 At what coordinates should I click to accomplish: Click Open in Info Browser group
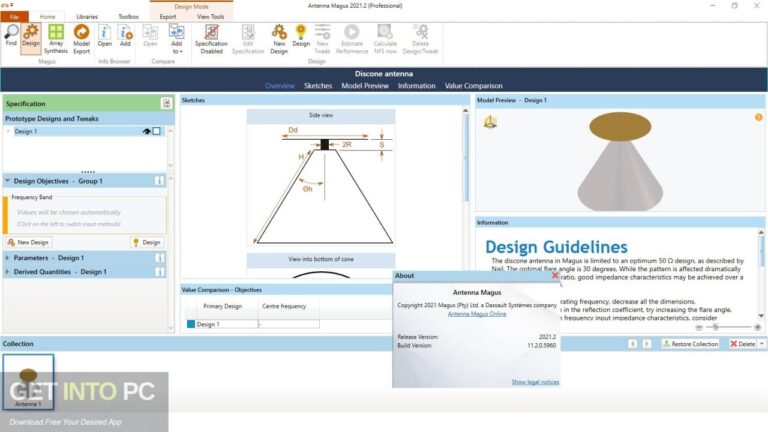click(104, 35)
